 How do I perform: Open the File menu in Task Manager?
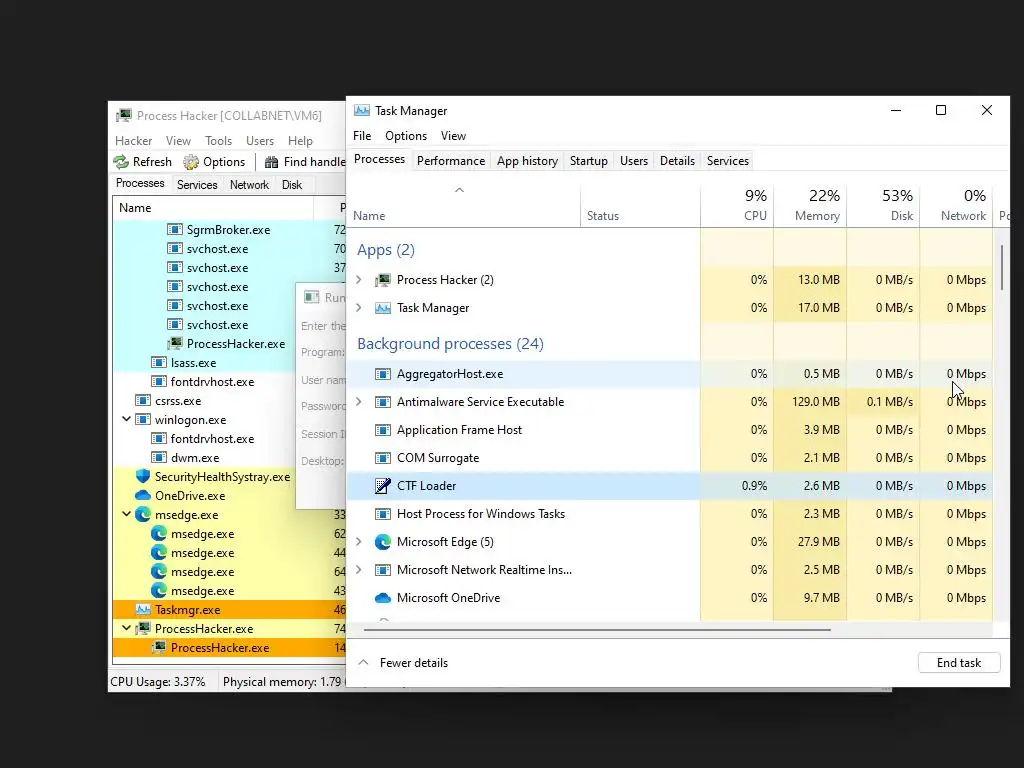[x=362, y=136]
